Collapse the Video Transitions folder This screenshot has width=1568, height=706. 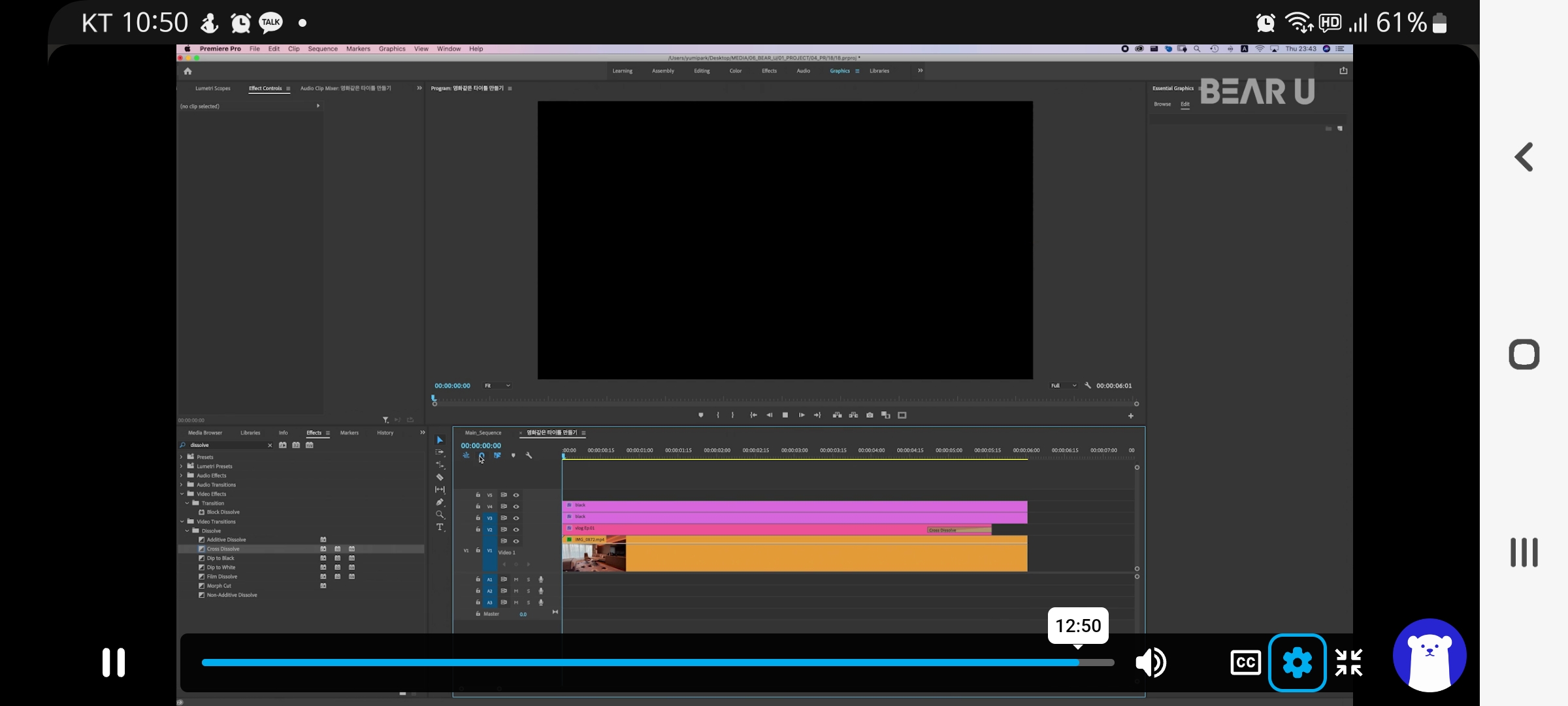(x=182, y=522)
